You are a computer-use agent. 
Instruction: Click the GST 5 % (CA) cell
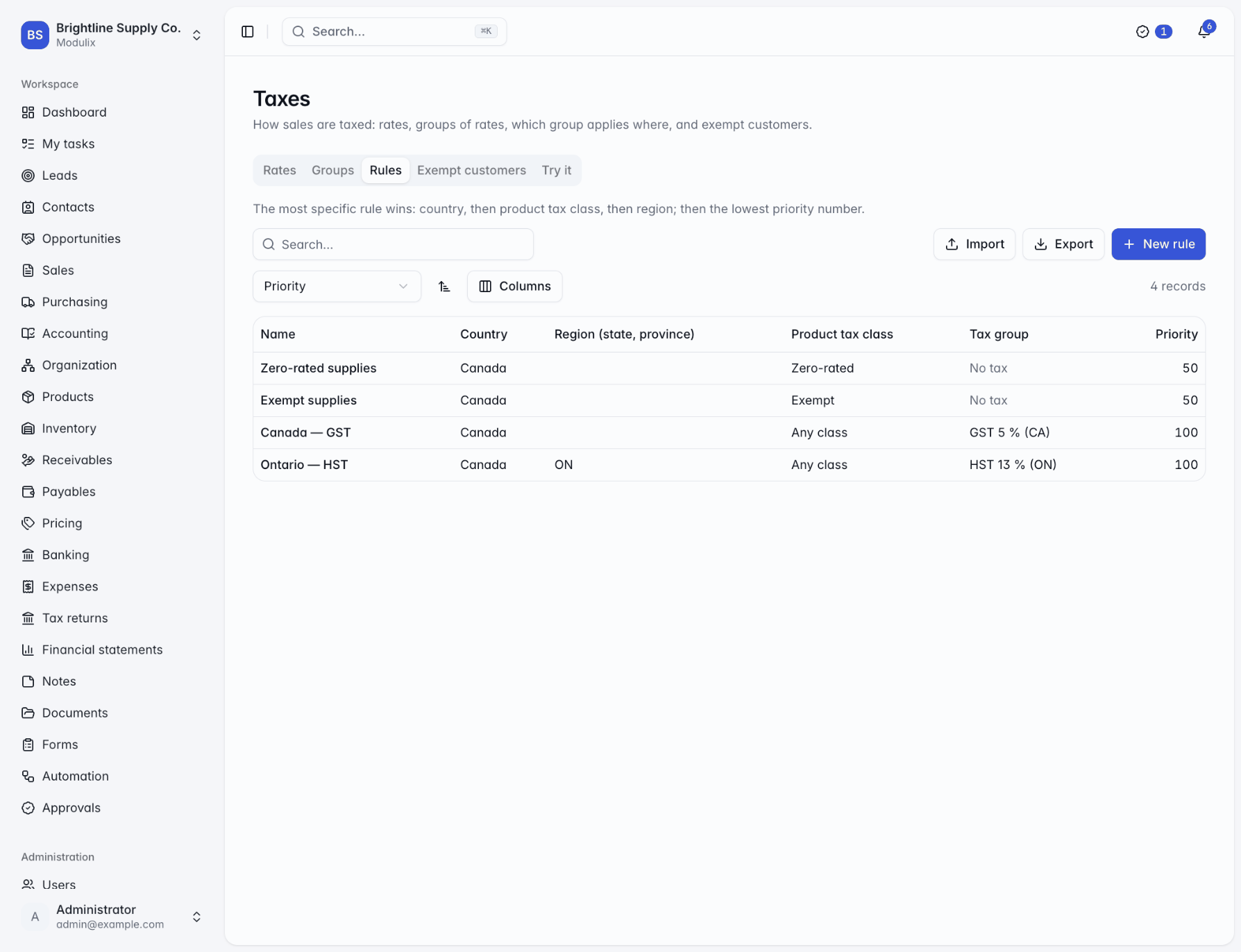(x=1009, y=432)
